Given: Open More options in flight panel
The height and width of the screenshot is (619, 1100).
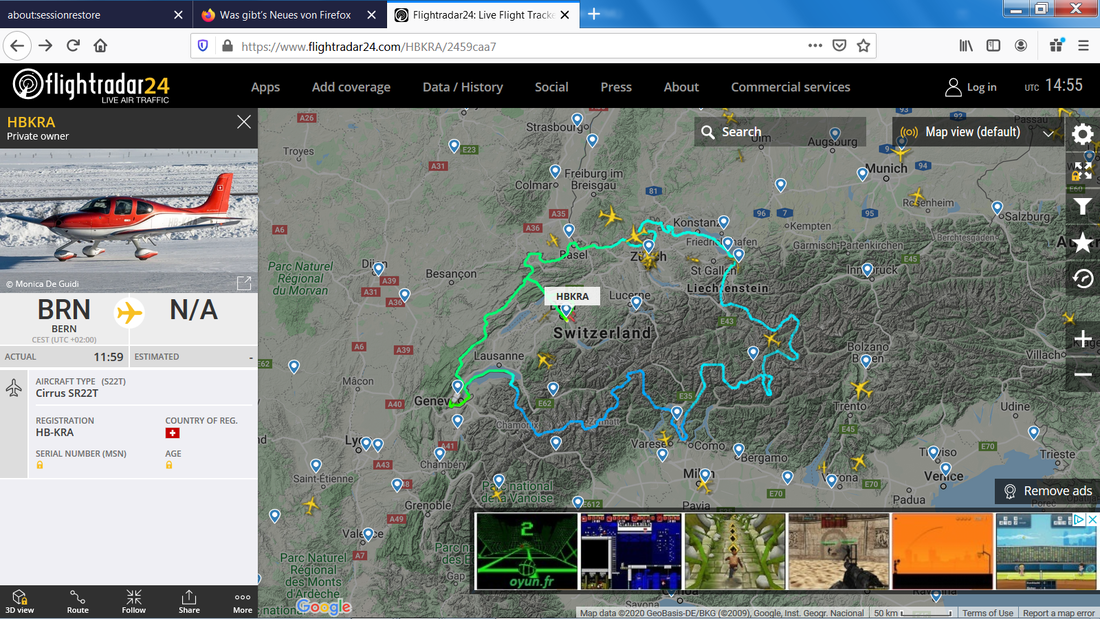Looking at the screenshot, I should click(243, 602).
